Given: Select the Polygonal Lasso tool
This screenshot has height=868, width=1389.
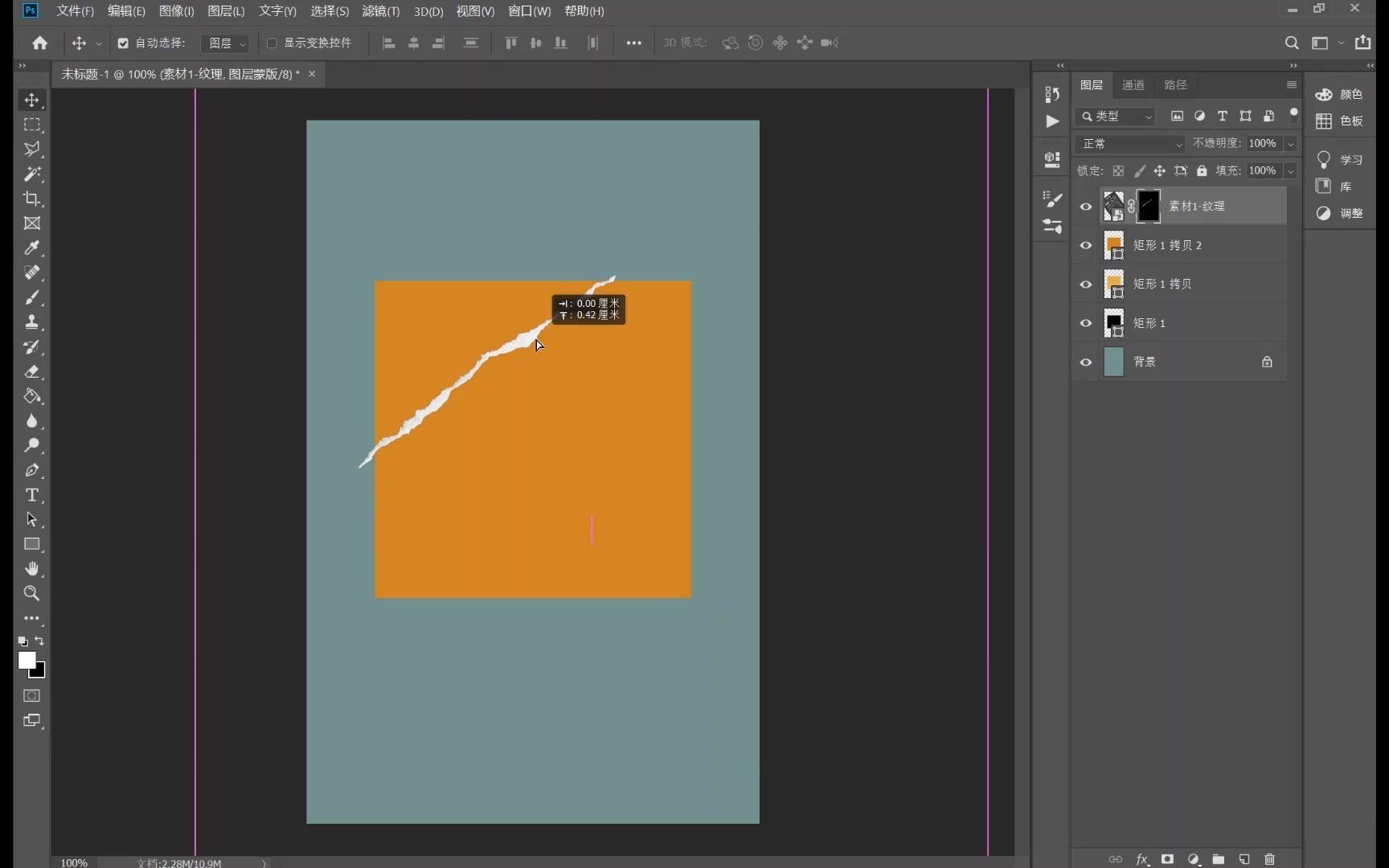Looking at the screenshot, I should coord(32,149).
